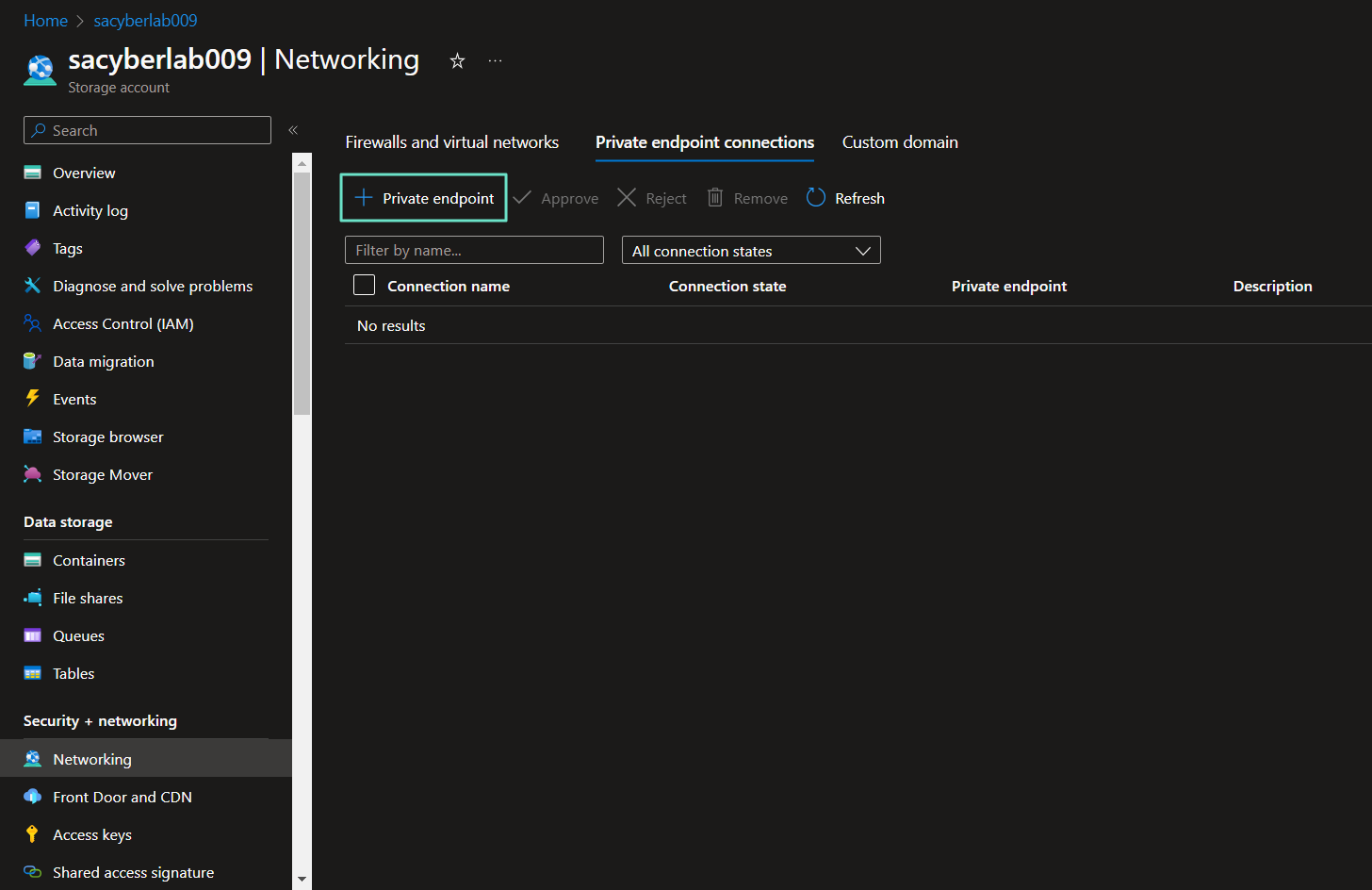Favorite this page with the star icon

pos(457,60)
